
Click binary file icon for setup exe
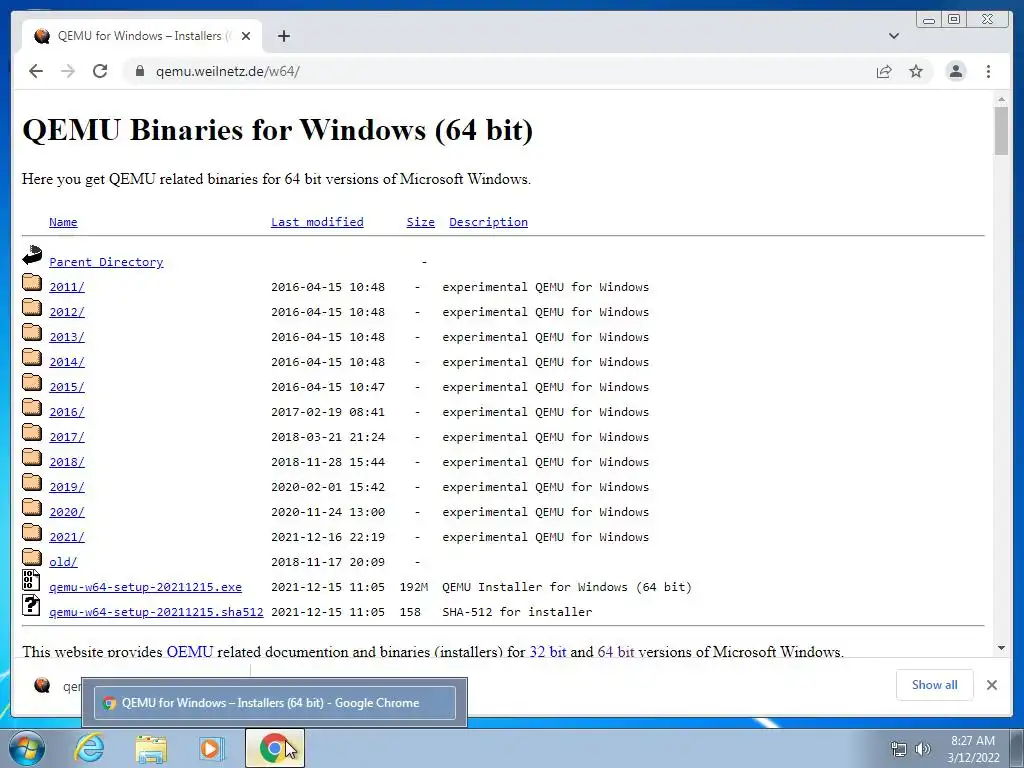tap(31, 580)
